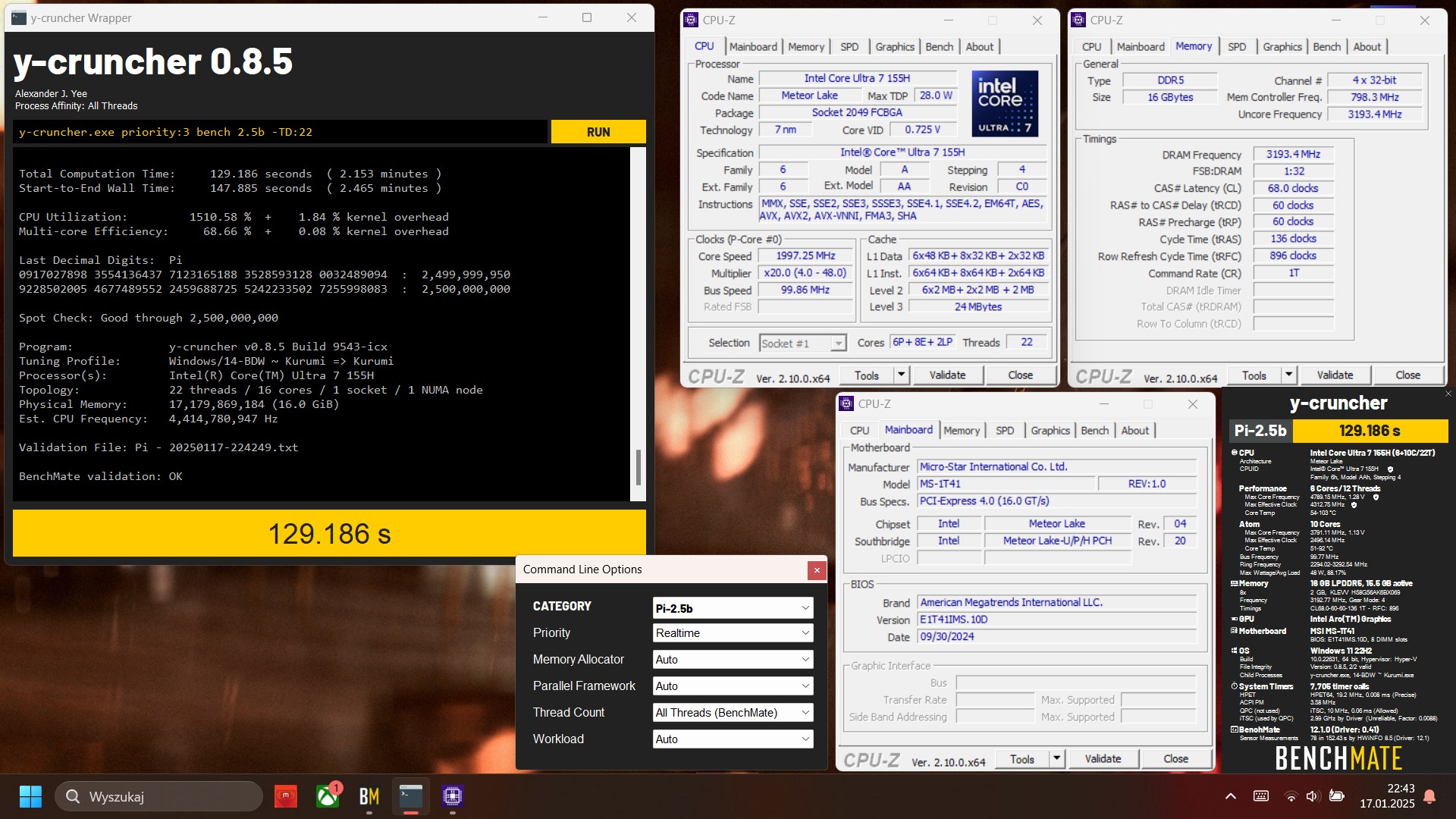Click the y-cruncher Wrapper title bar icon
This screenshot has height=819, width=1456.
(19, 17)
